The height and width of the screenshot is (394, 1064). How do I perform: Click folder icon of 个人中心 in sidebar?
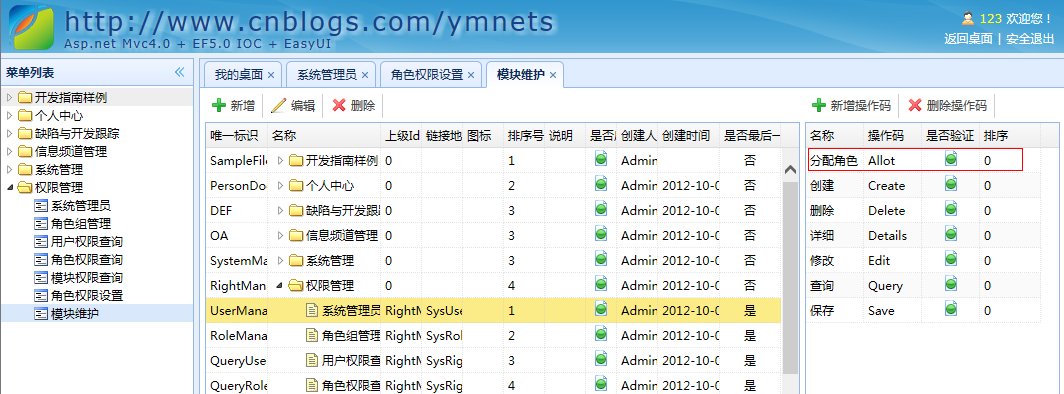(x=25, y=115)
